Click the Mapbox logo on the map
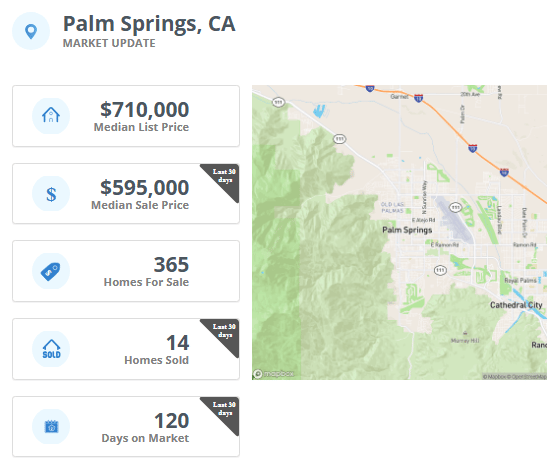Viewport: 559px width, 464px height. pos(274,373)
